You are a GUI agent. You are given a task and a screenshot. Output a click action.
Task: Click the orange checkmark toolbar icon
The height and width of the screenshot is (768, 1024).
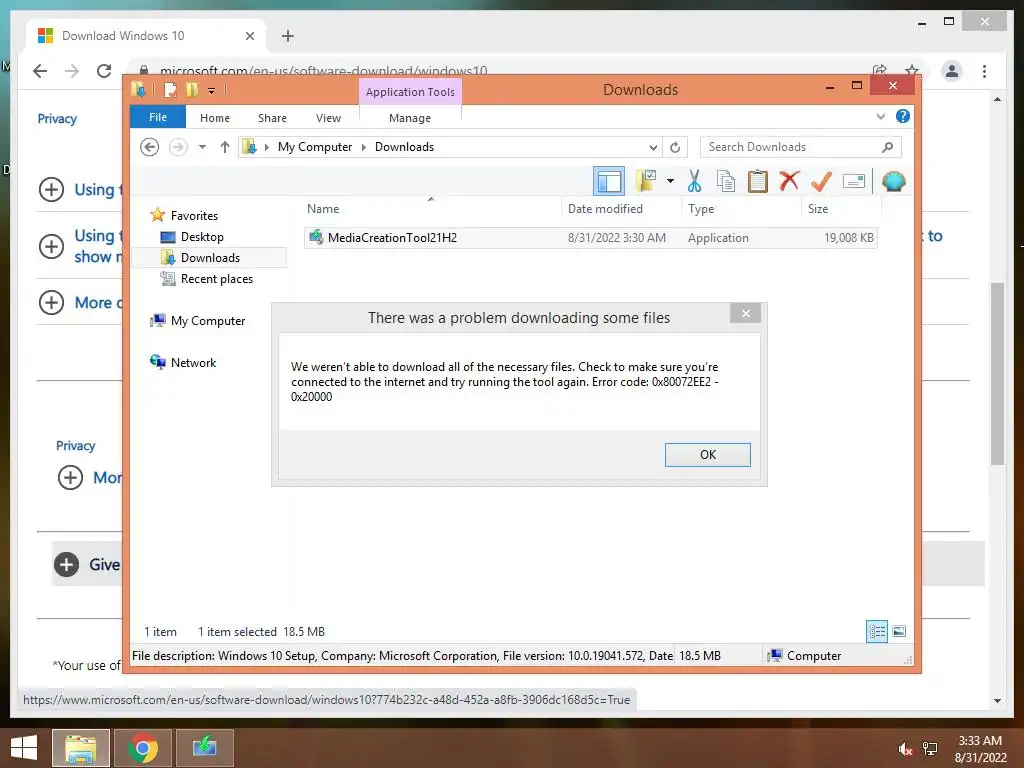point(821,181)
